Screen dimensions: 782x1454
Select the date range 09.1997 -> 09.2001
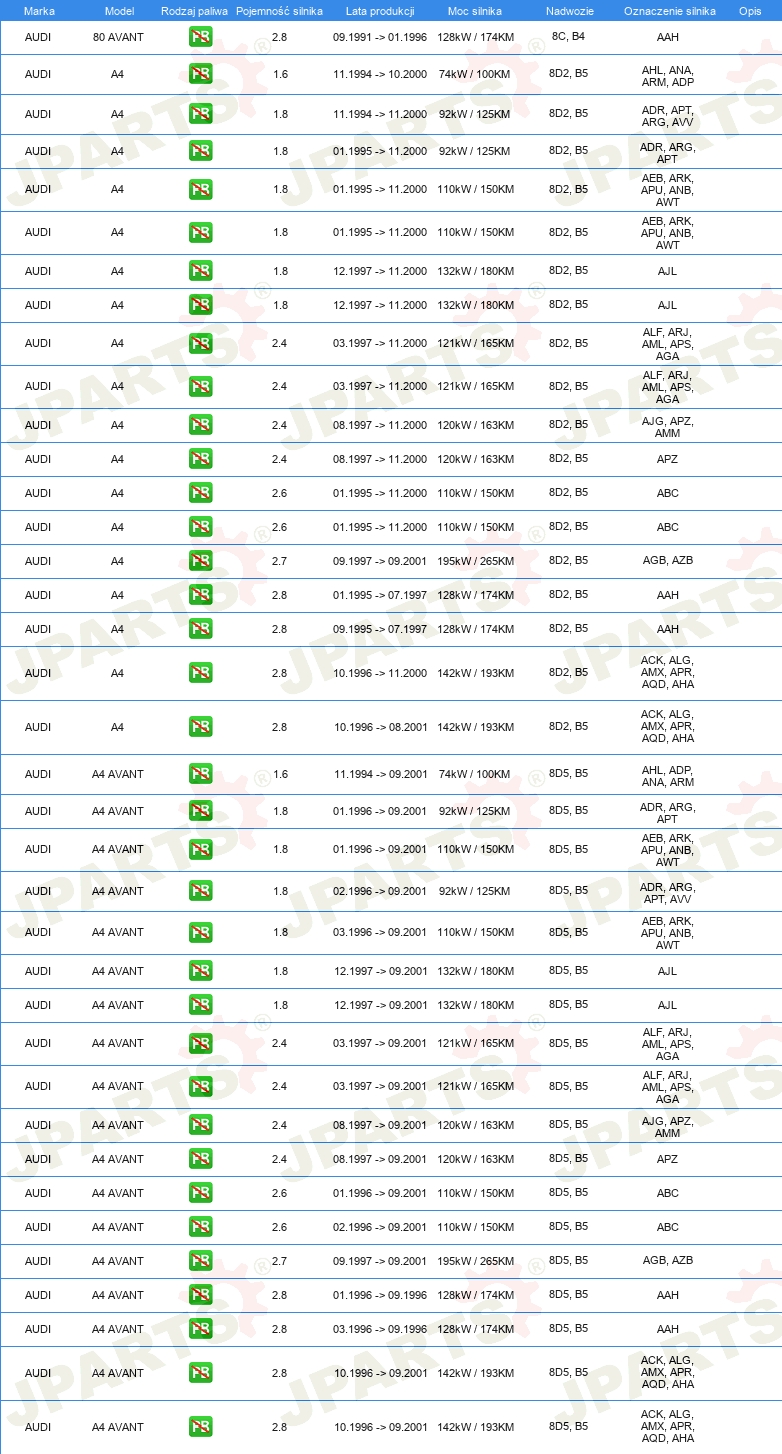(380, 1261)
